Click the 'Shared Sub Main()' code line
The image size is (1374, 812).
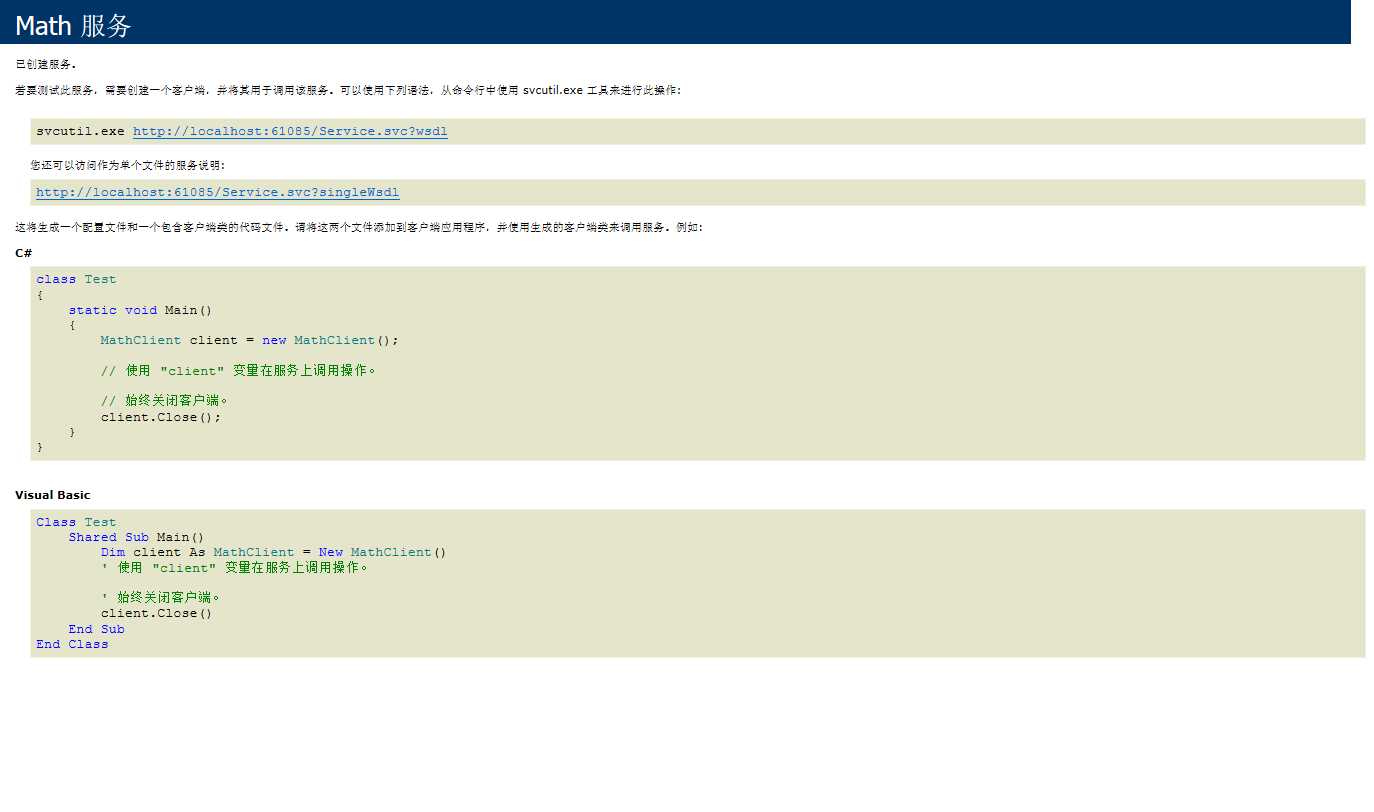tap(136, 537)
